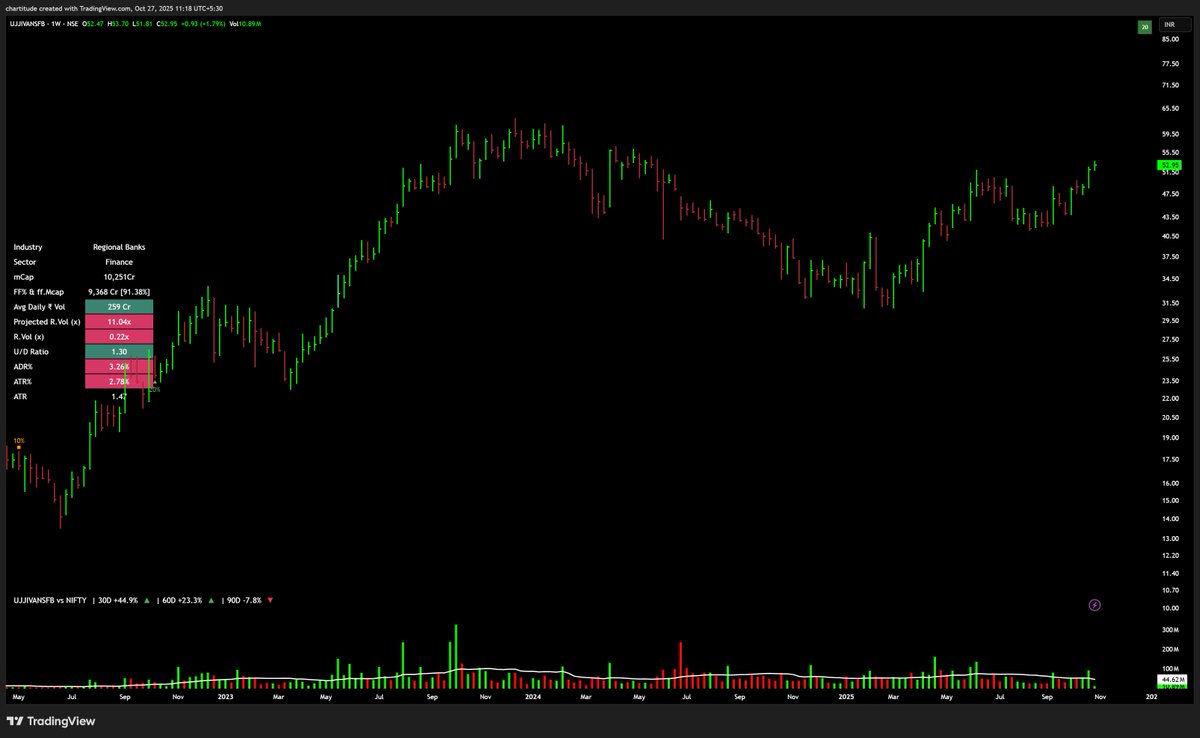Image resolution: width=1200 pixels, height=738 pixels.
Task: Click the 85.00 price axis label
Action: (1168, 39)
